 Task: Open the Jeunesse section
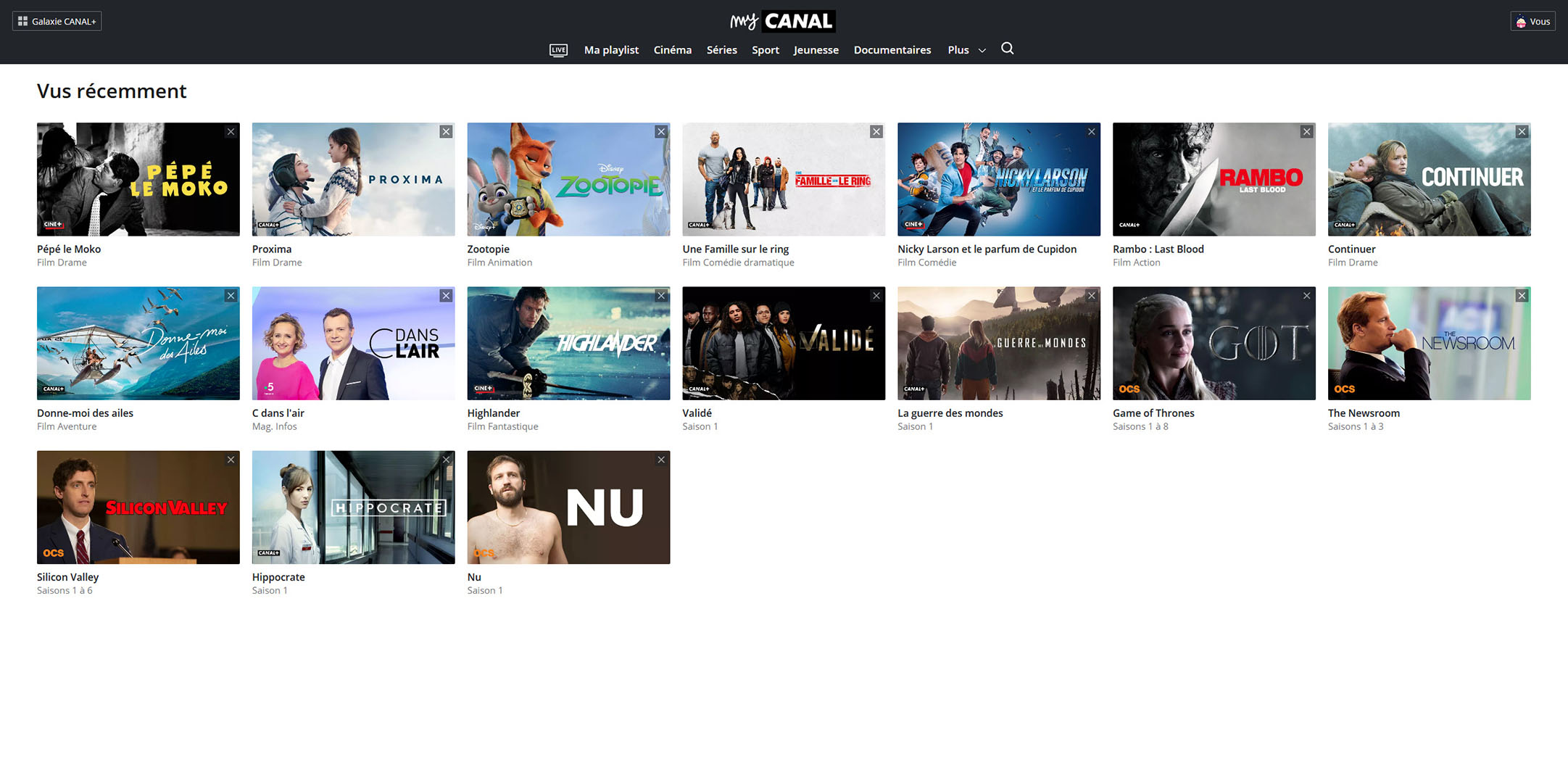(x=816, y=50)
